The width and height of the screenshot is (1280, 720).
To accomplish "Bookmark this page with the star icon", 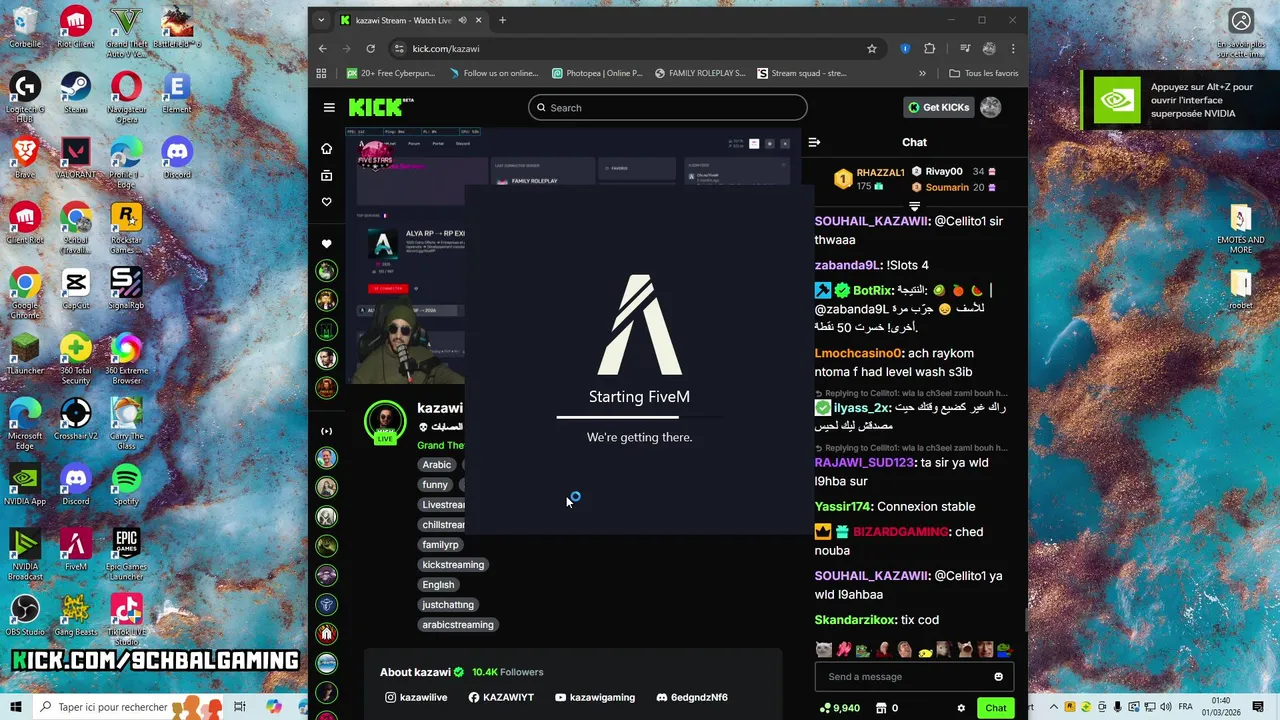I will tap(872, 49).
